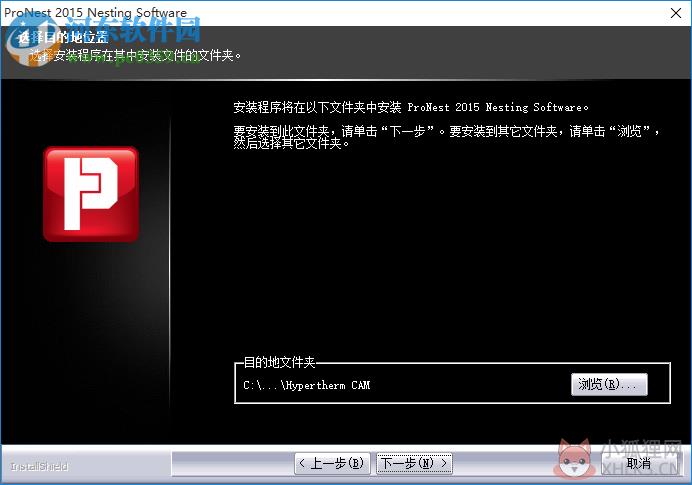
Task: Cancel installation with 取消 button
Action: click(x=639, y=463)
